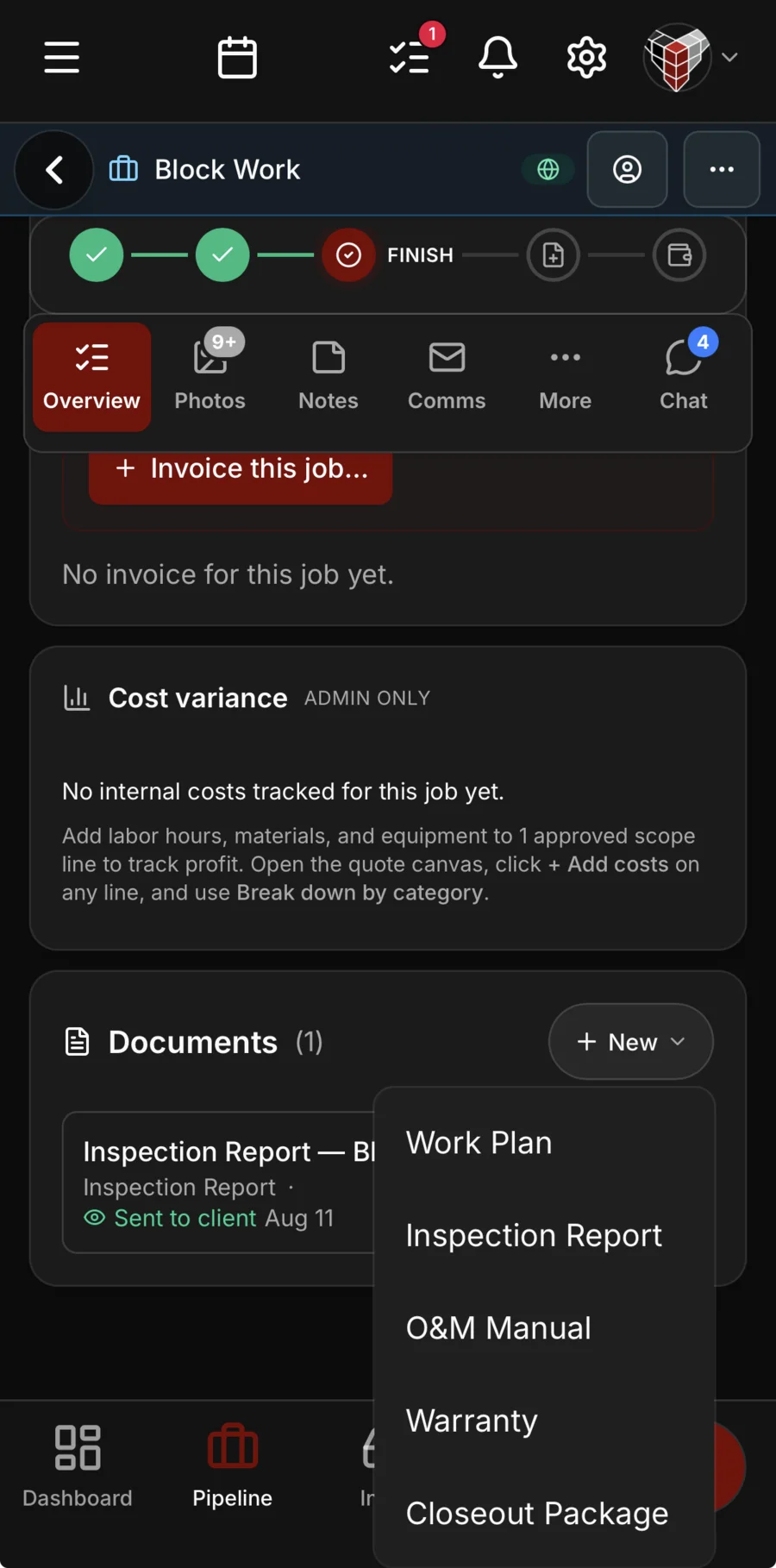Screen dimensions: 776x1568
Task: Click the wallet payment step icon
Action: 679,254
